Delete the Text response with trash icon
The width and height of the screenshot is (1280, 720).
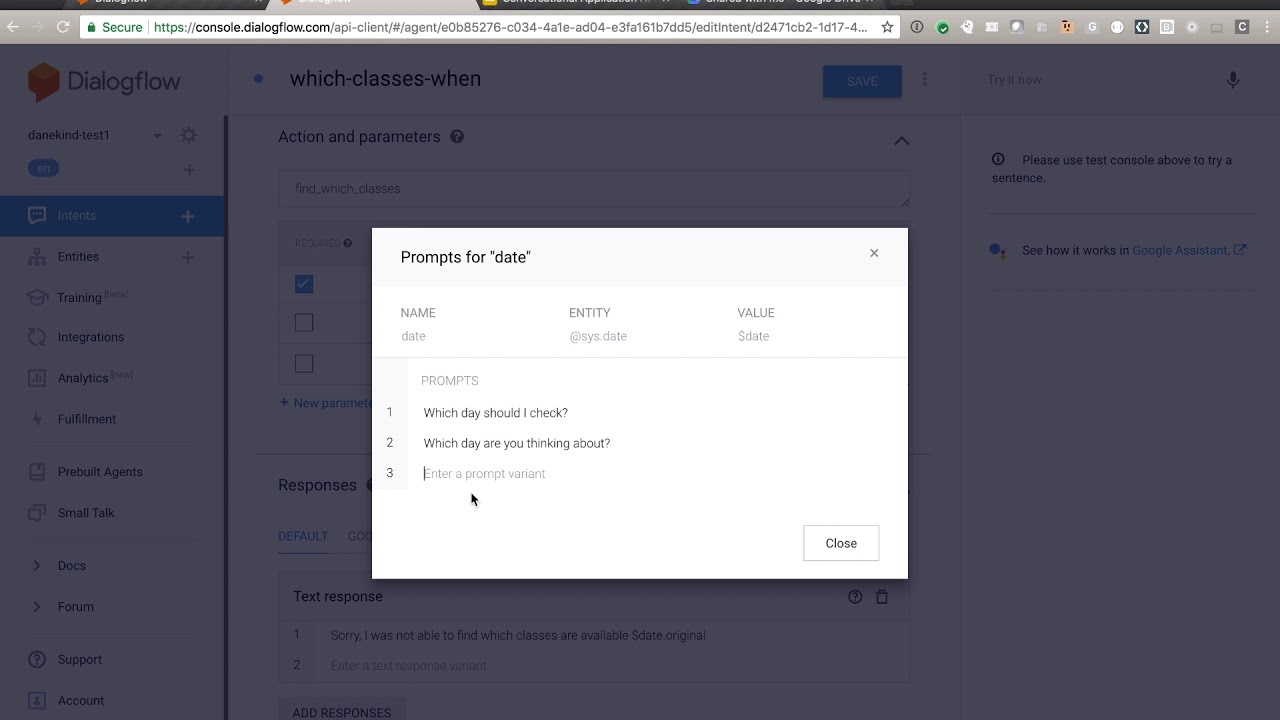(882, 597)
